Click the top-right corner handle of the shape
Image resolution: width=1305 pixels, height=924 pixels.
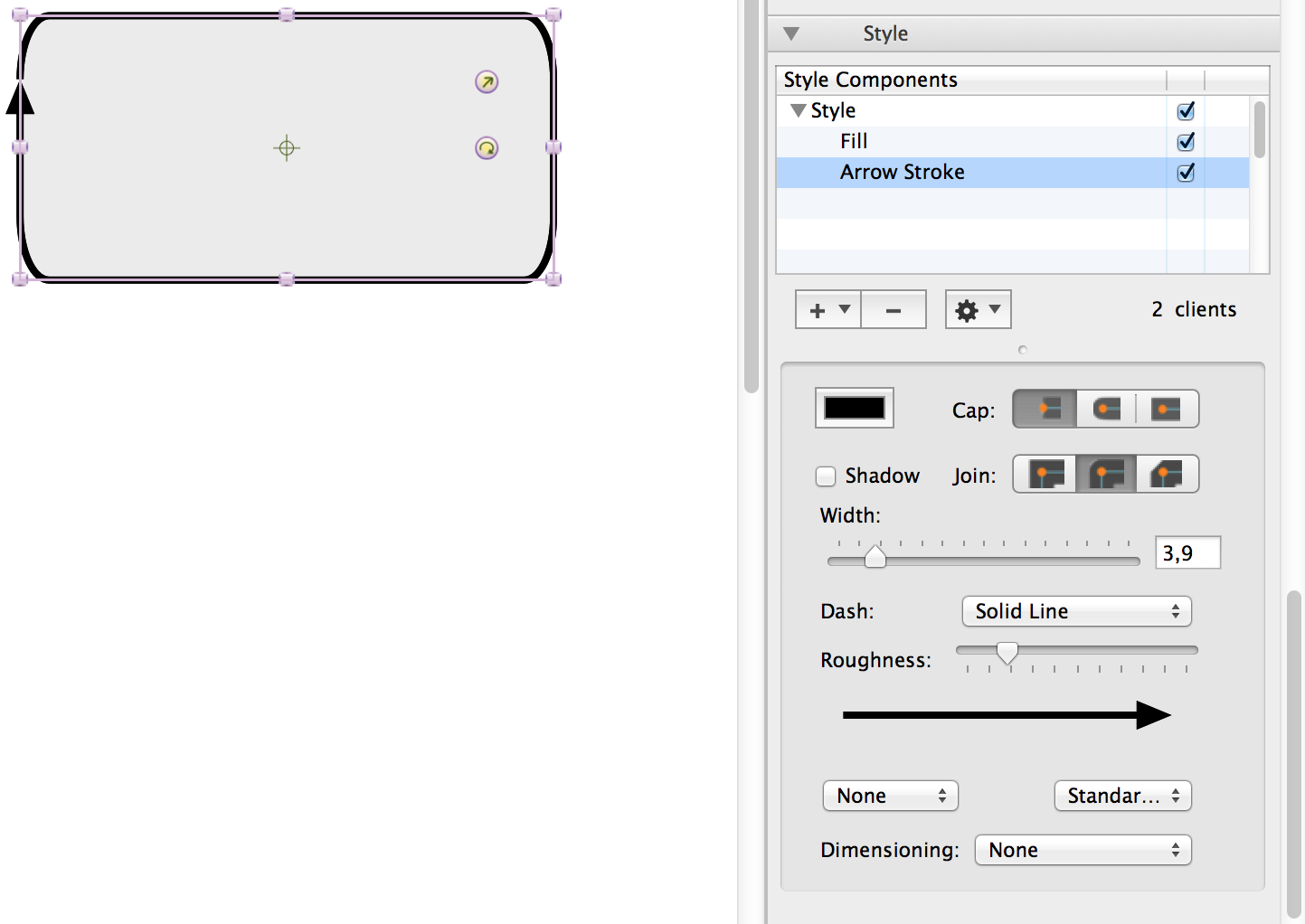553,14
